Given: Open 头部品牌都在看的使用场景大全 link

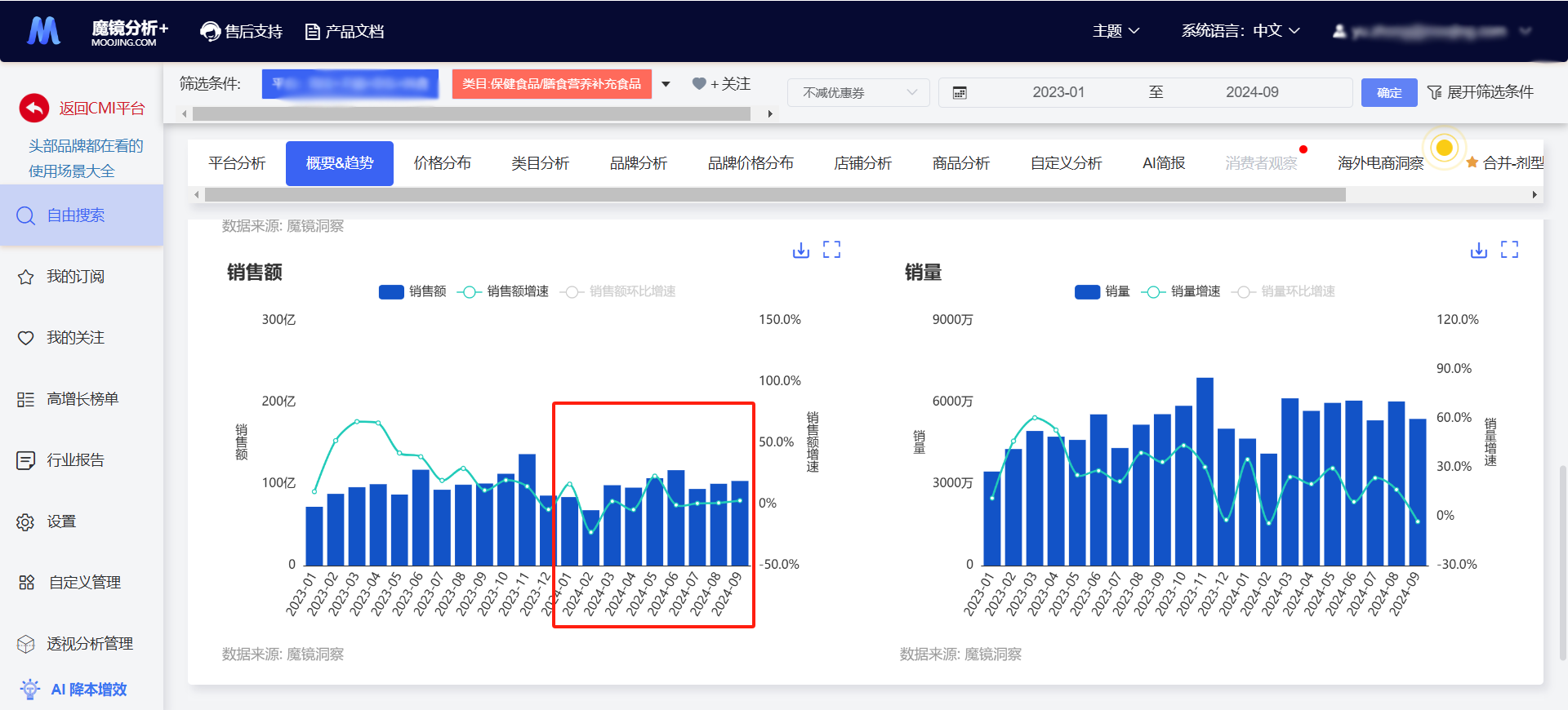Looking at the screenshot, I should pyautogui.click(x=86, y=158).
